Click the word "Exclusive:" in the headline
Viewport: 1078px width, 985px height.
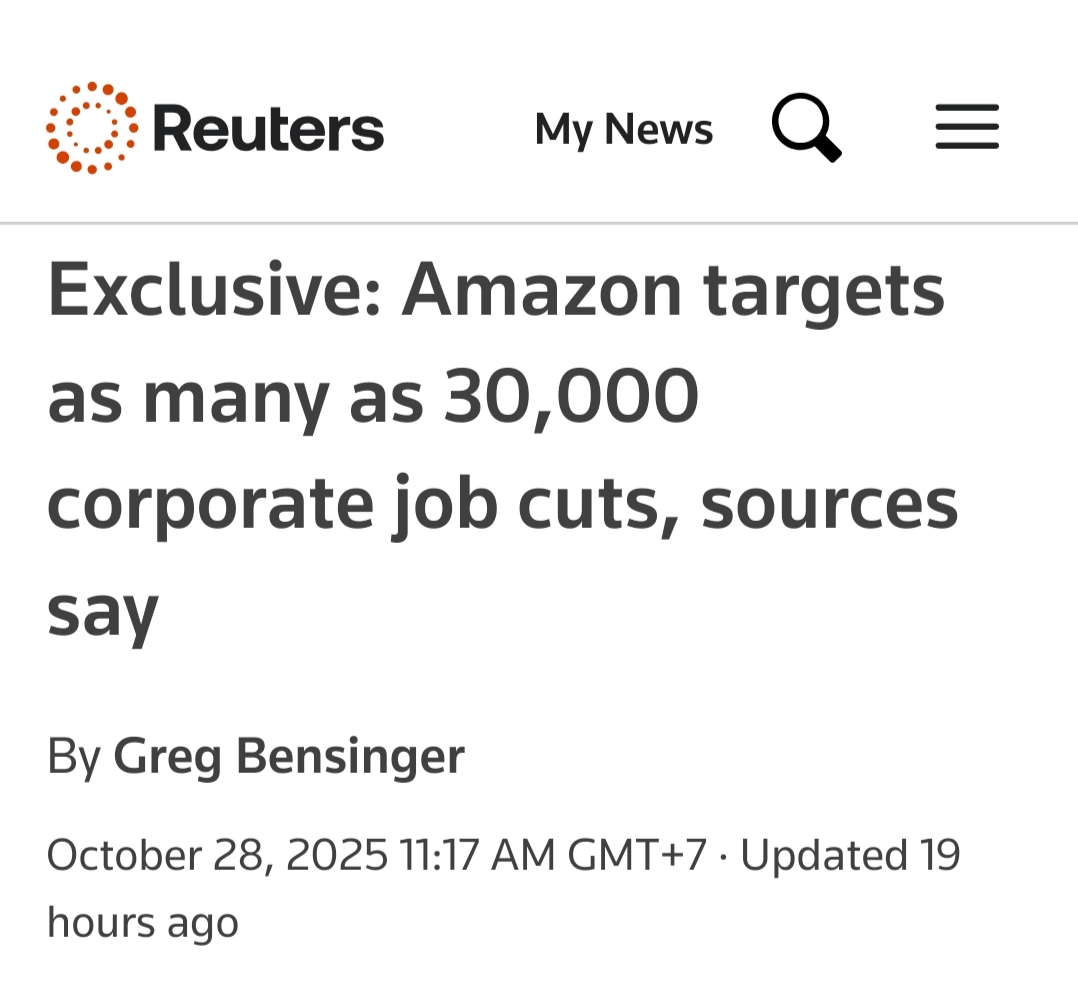[214, 290]
